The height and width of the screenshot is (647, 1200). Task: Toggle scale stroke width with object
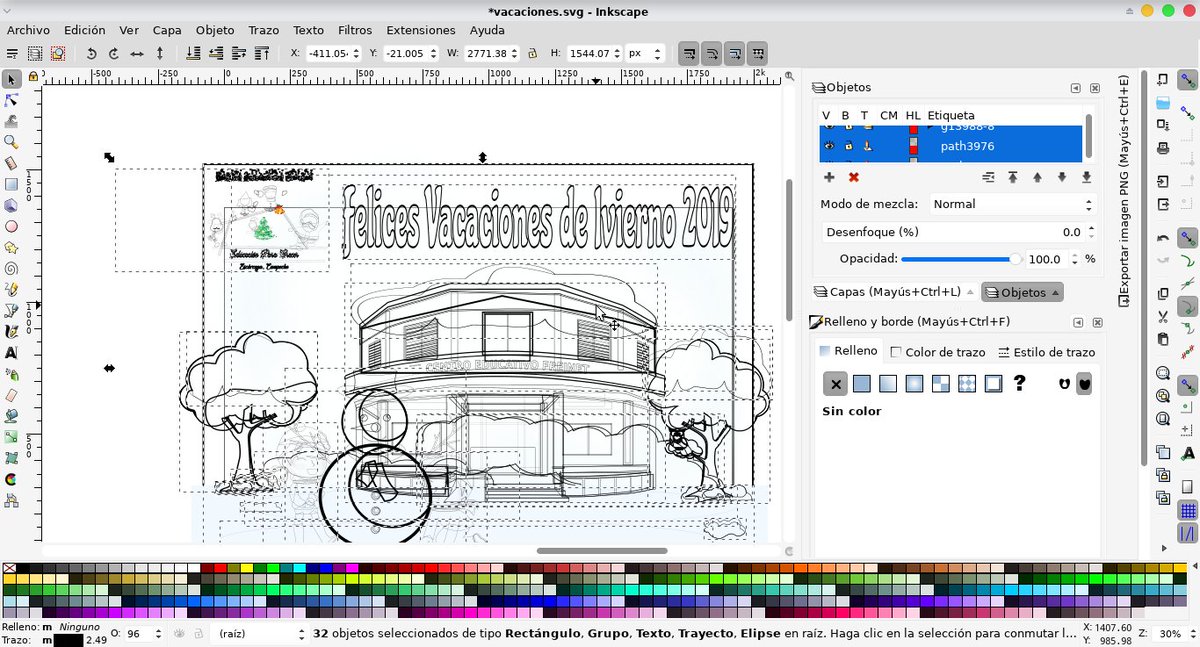click(x=688, y=53)
